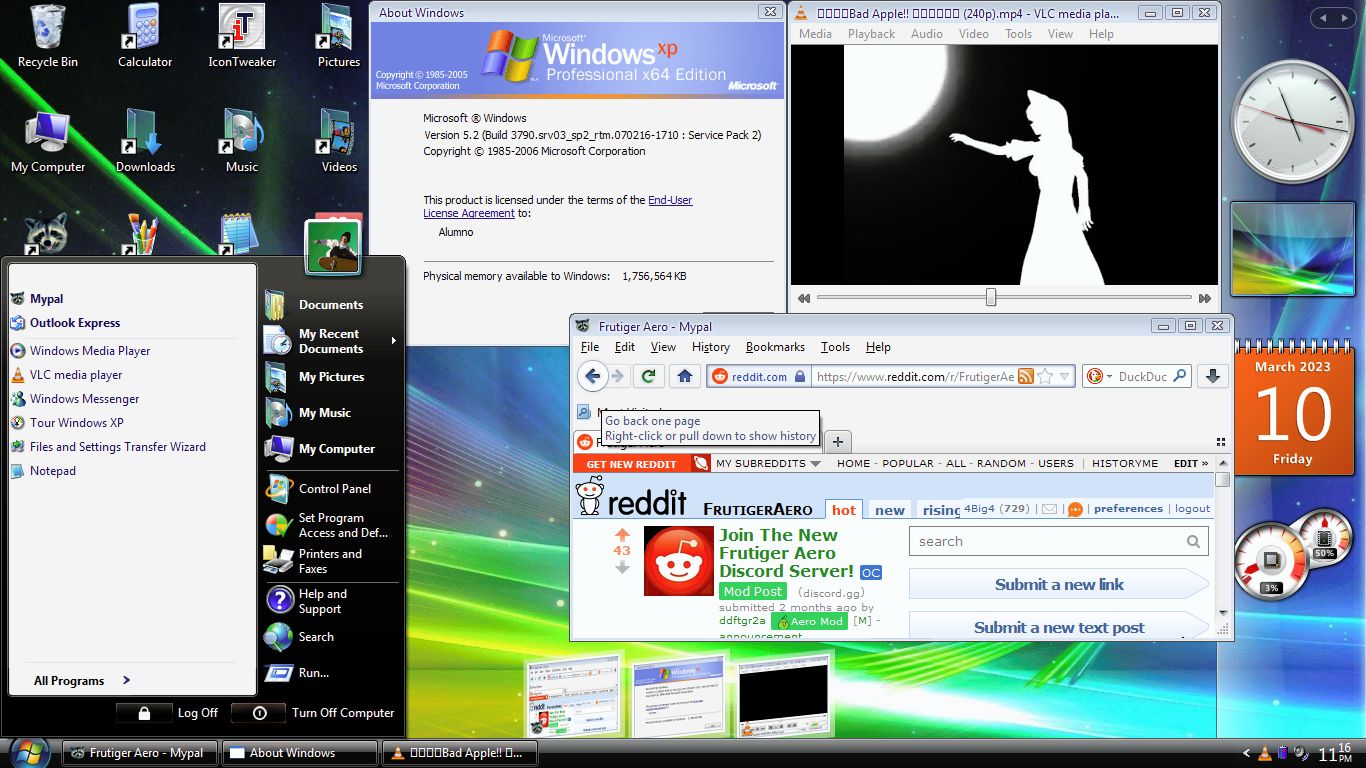
Task: Switch to the "new" sorting tab on reddit
Action: coord(888,510)
